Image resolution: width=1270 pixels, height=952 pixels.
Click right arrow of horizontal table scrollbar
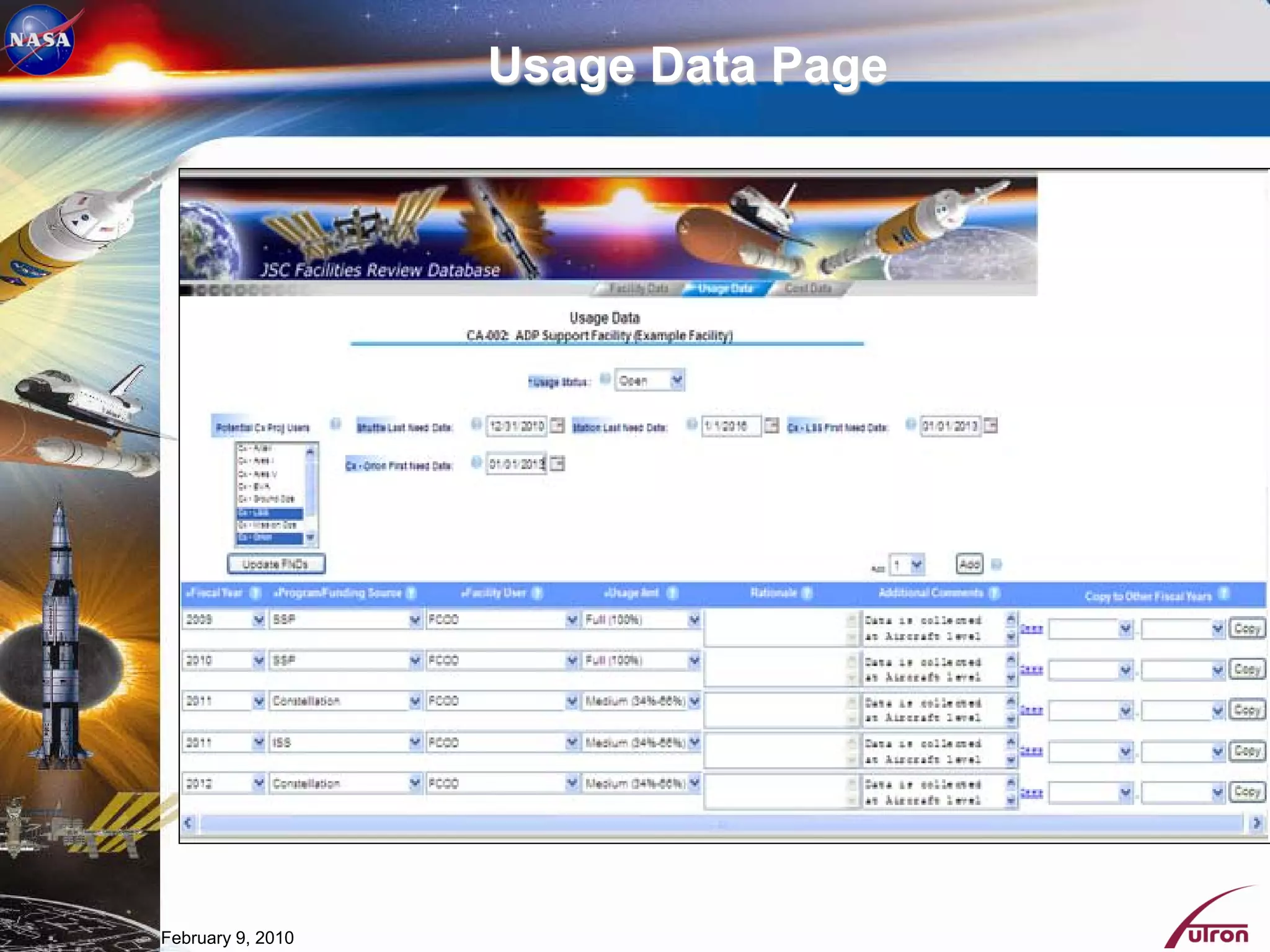pos(1256,823)
